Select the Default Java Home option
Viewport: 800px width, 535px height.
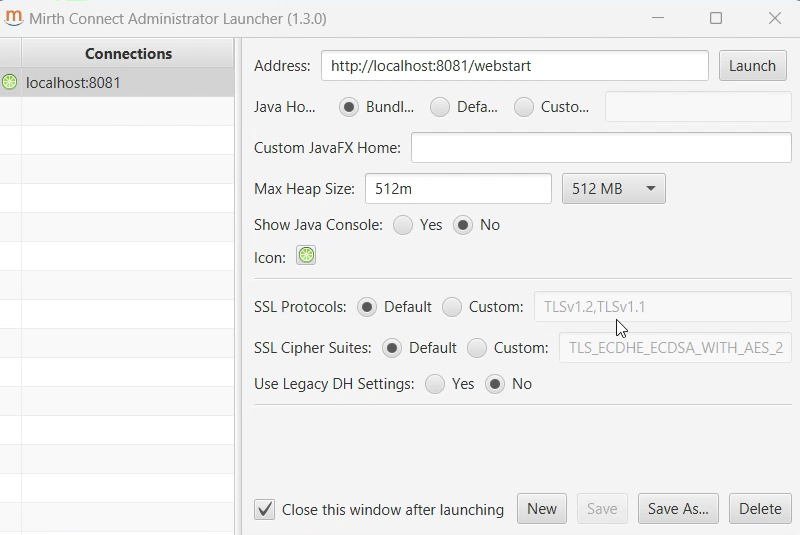(x=440, y=107)
